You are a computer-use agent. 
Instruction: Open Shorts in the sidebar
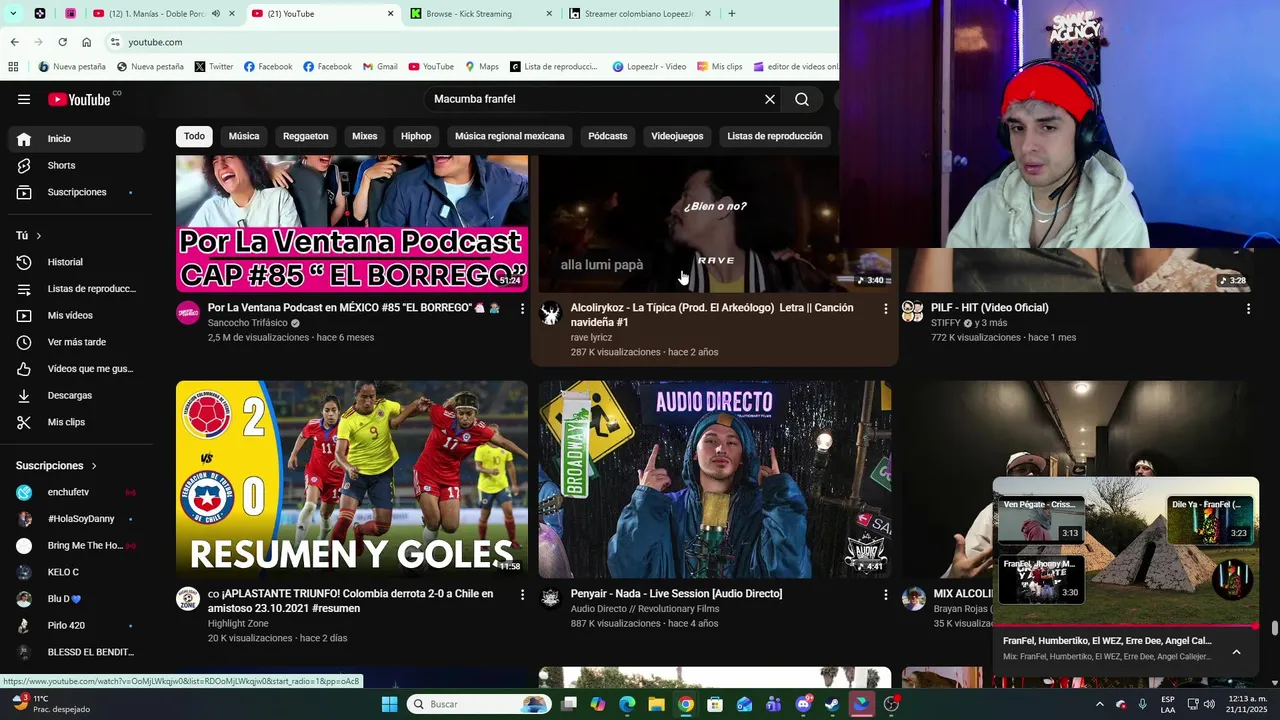click(x=76, y=165)
